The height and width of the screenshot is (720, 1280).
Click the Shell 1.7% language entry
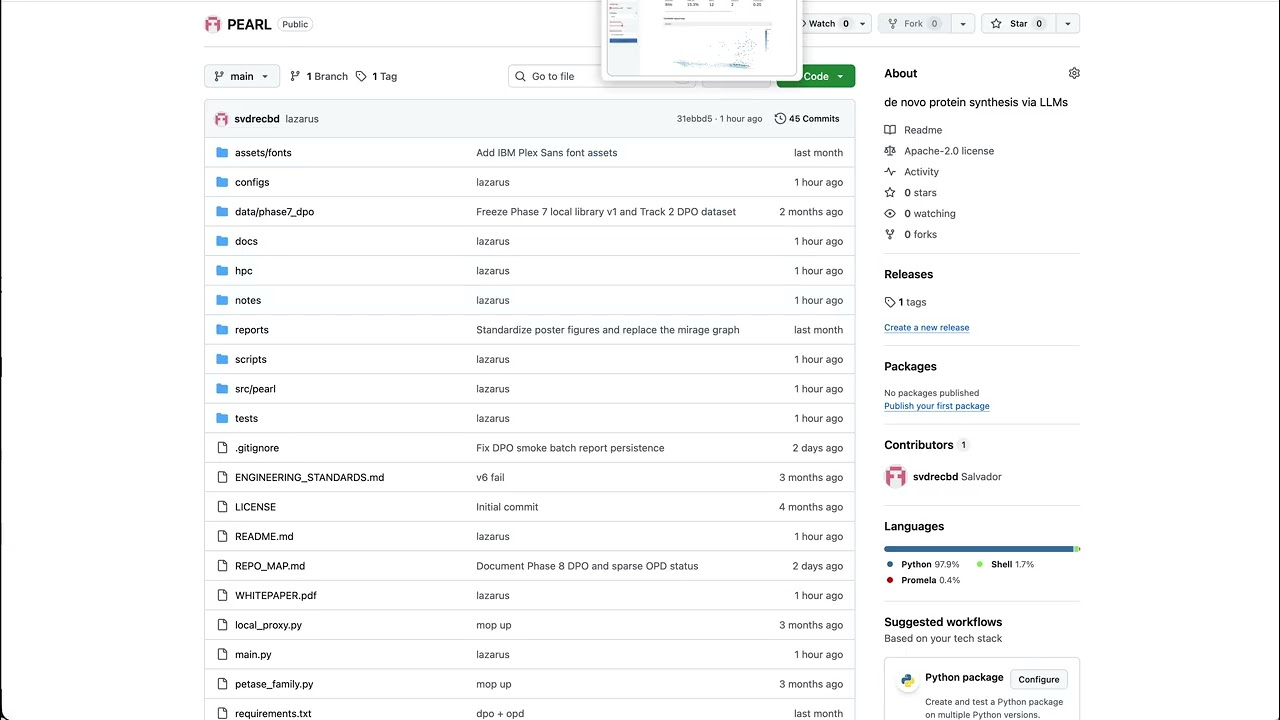1005,565
